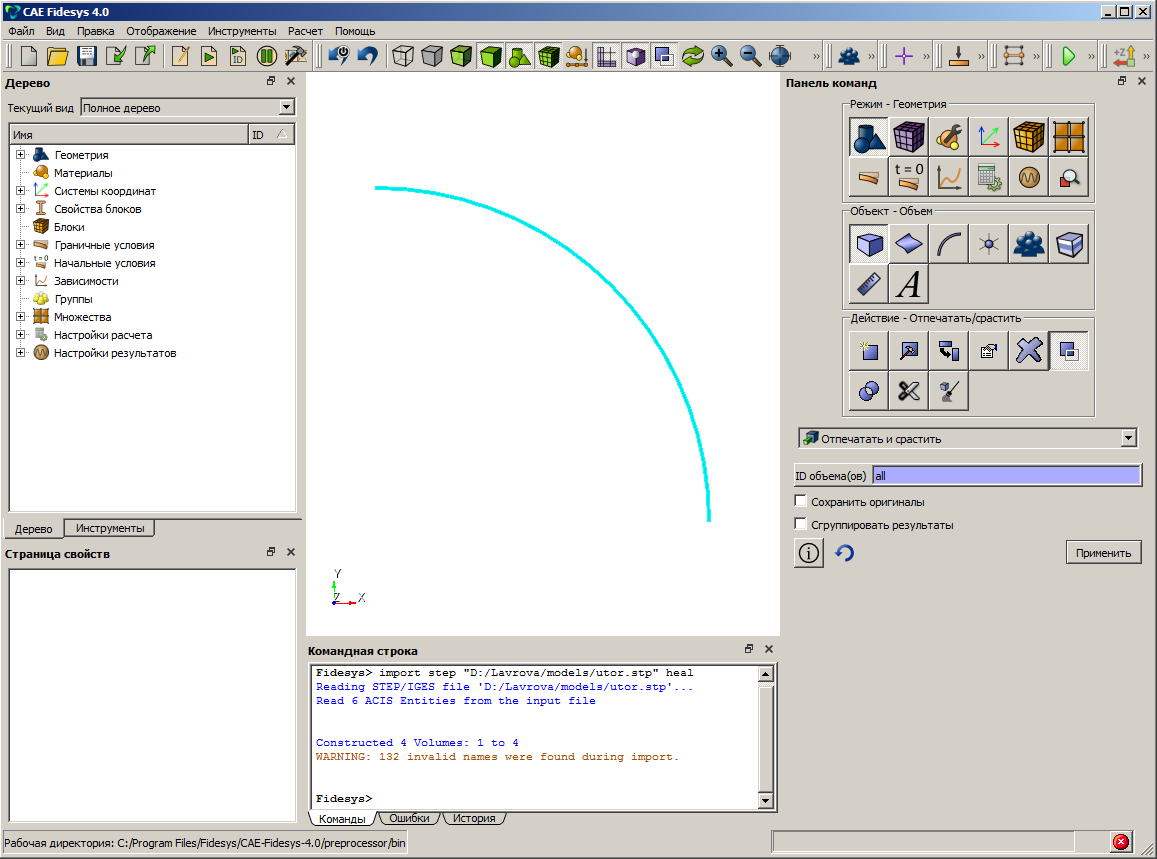Zoom out with the magnifier minus icon
Screen dimensions: 1157x859
tap(750, 56)
